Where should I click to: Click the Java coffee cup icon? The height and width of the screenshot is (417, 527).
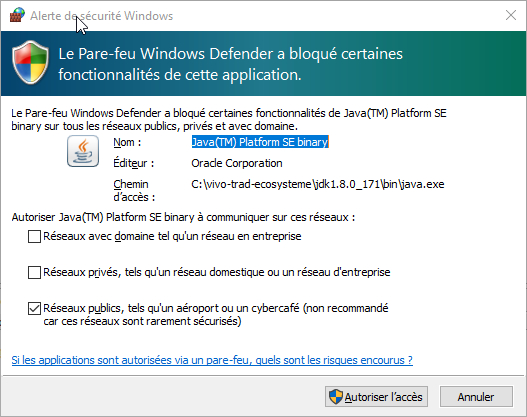(83, 151)
